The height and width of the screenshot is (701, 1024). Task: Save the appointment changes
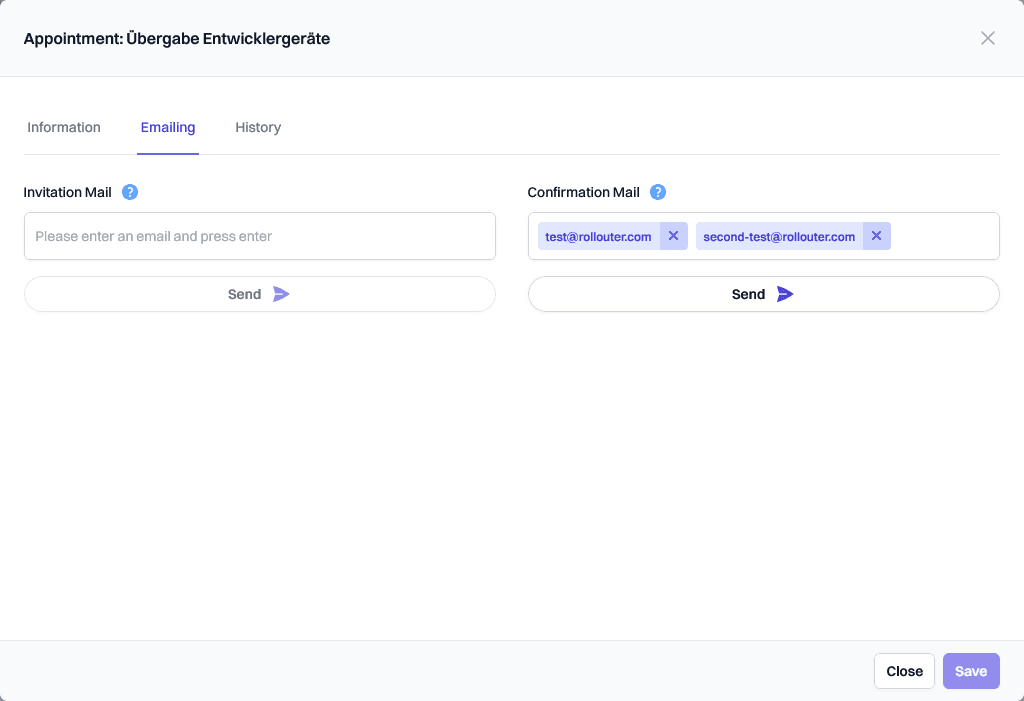click(970, 671)
